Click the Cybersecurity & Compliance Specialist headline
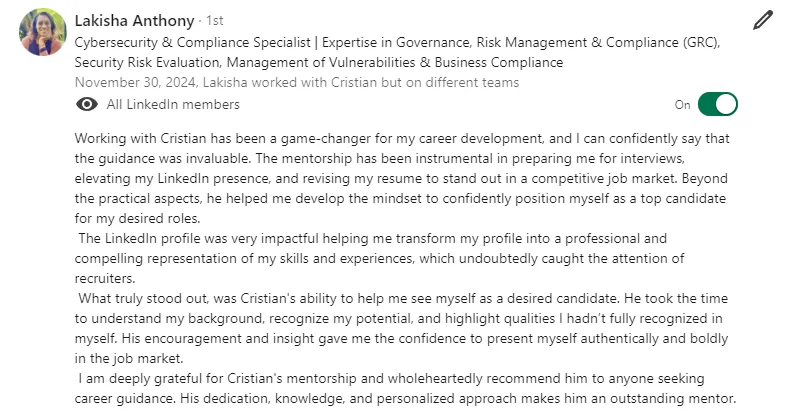Viewport: 795px width, 414px height. tap(193, 43)
